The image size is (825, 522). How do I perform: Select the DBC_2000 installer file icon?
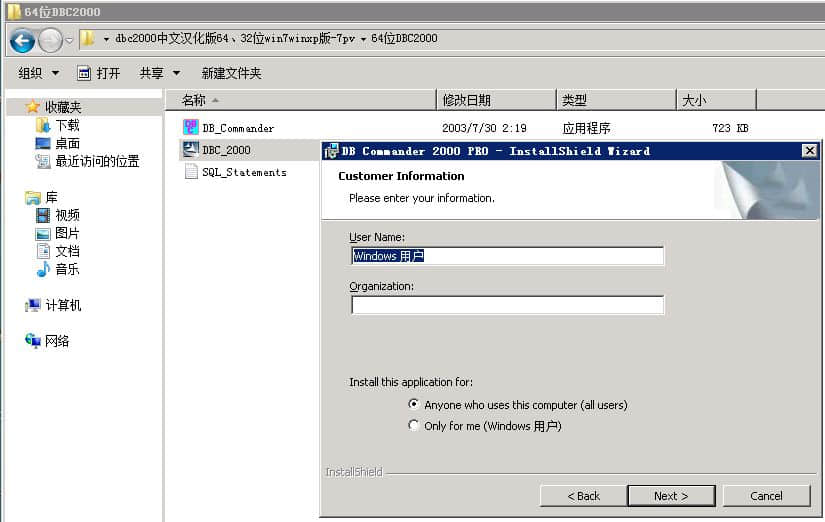click(191, 150)
